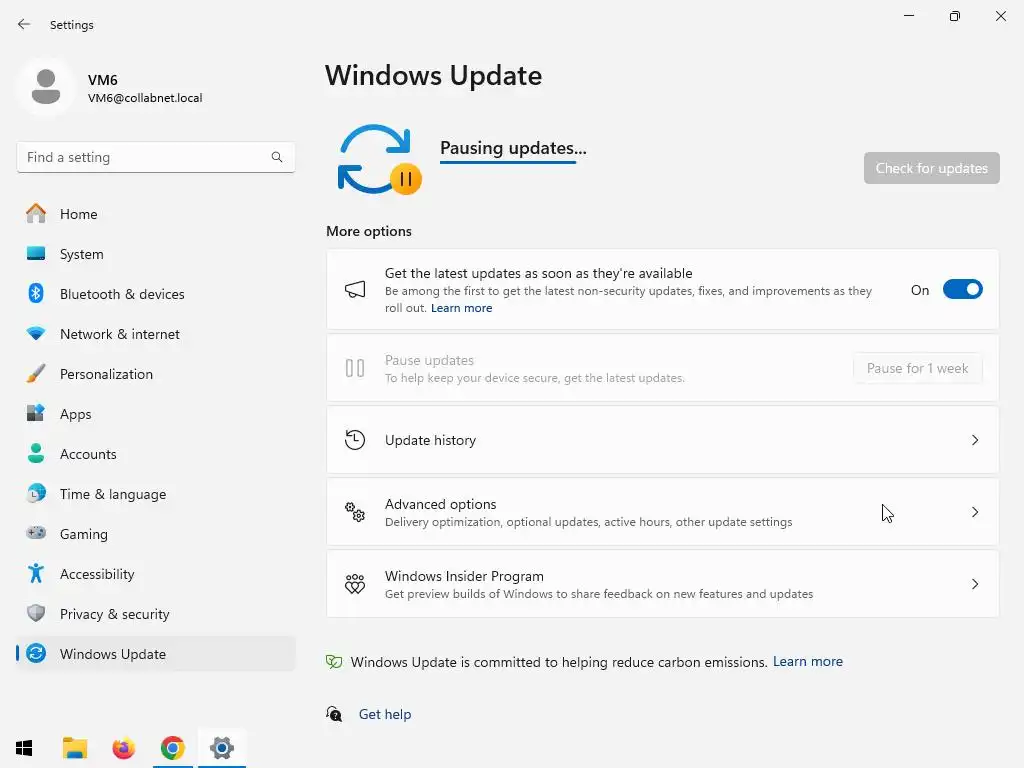The width and height of the screenshot is (1024, 768).
Task: Click the Pausing updates progress bar
Action: pyautogui.click(x=508, y=162)
